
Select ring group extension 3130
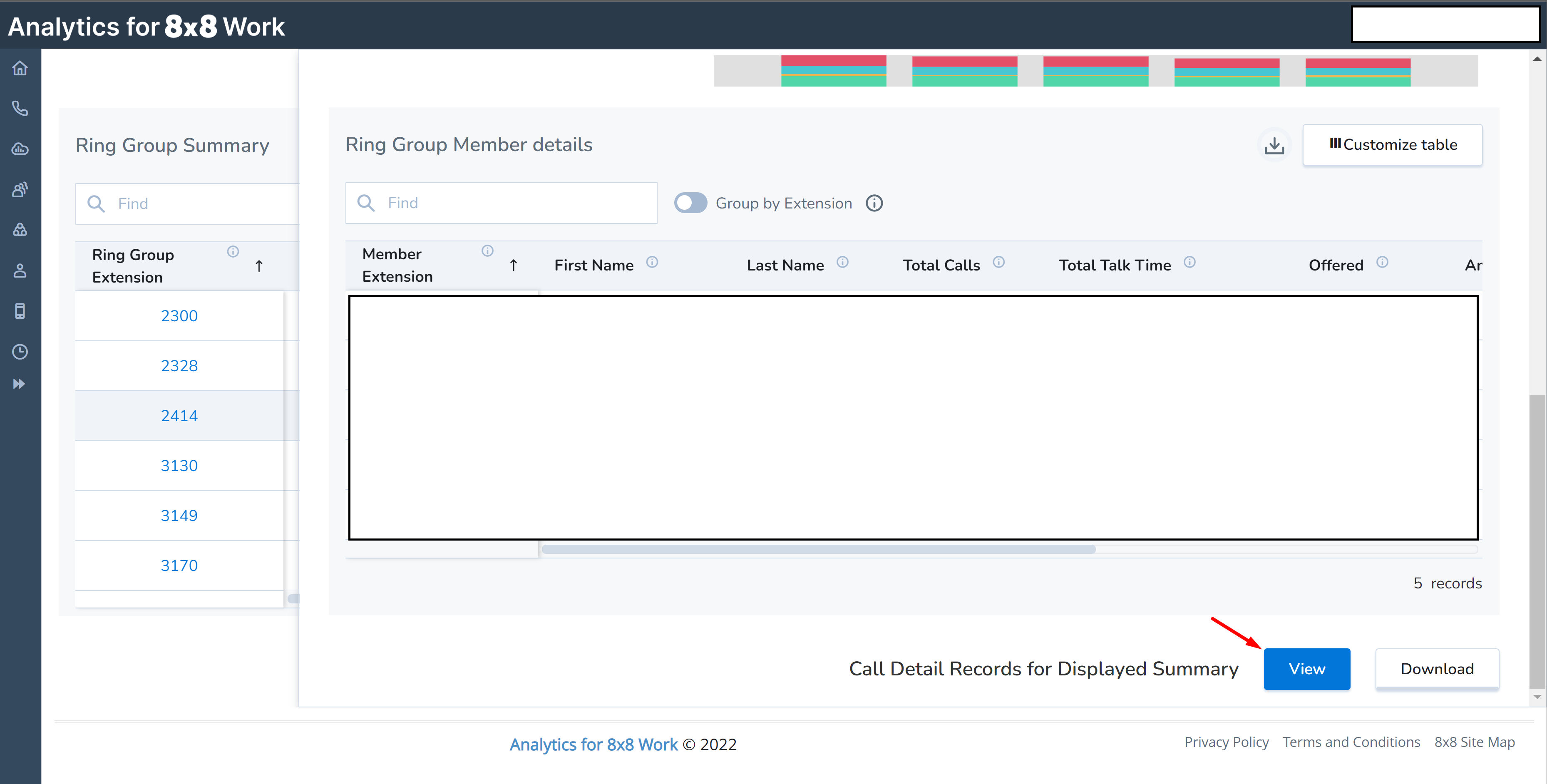click(179, 466)
